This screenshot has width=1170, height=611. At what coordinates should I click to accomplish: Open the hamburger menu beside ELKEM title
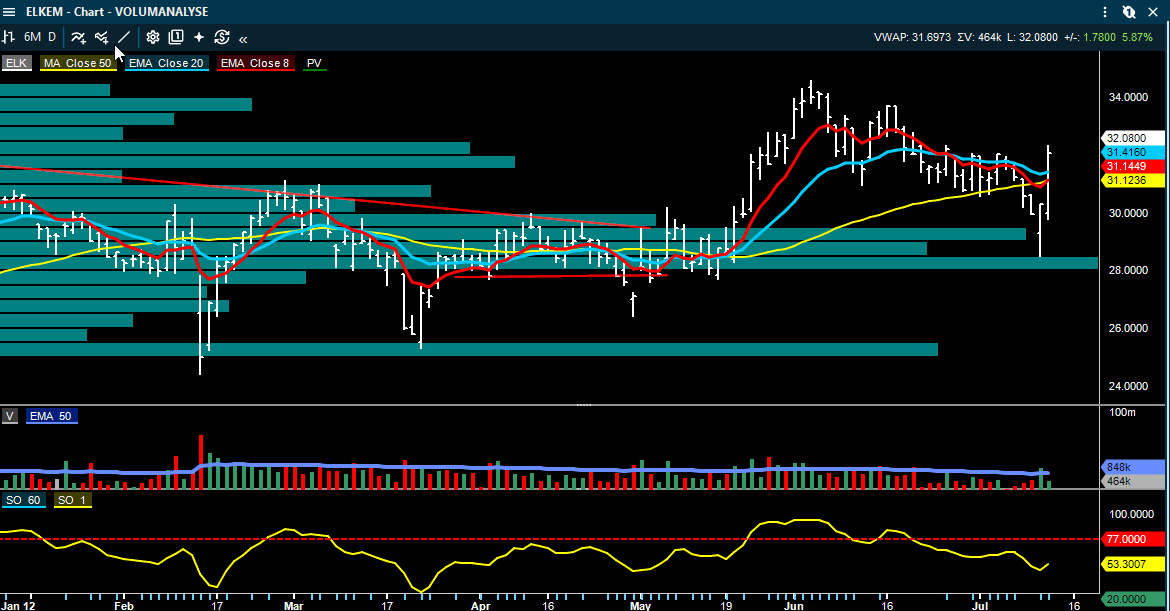tap(9, 12)
